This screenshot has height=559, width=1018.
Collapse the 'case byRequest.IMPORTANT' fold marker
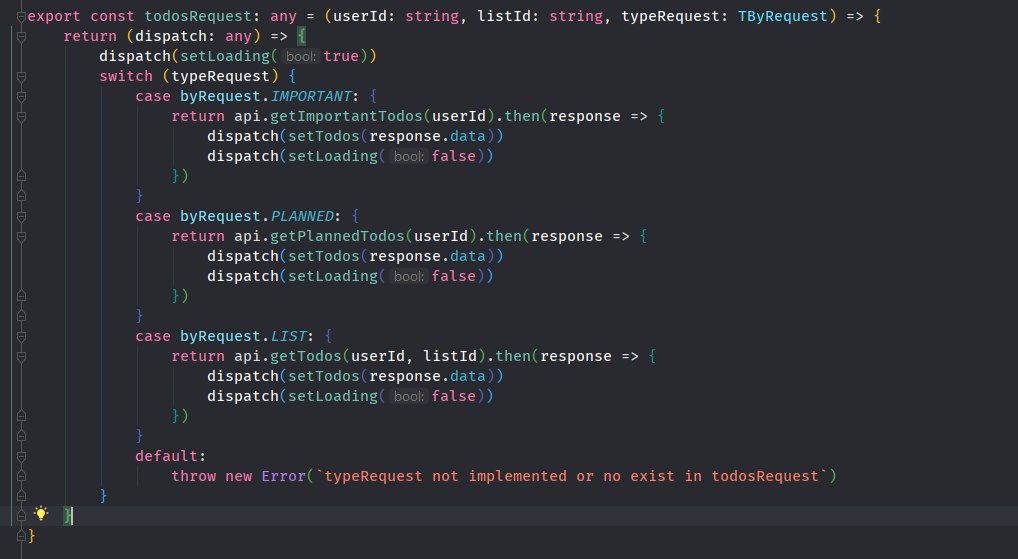pos(21,97)
